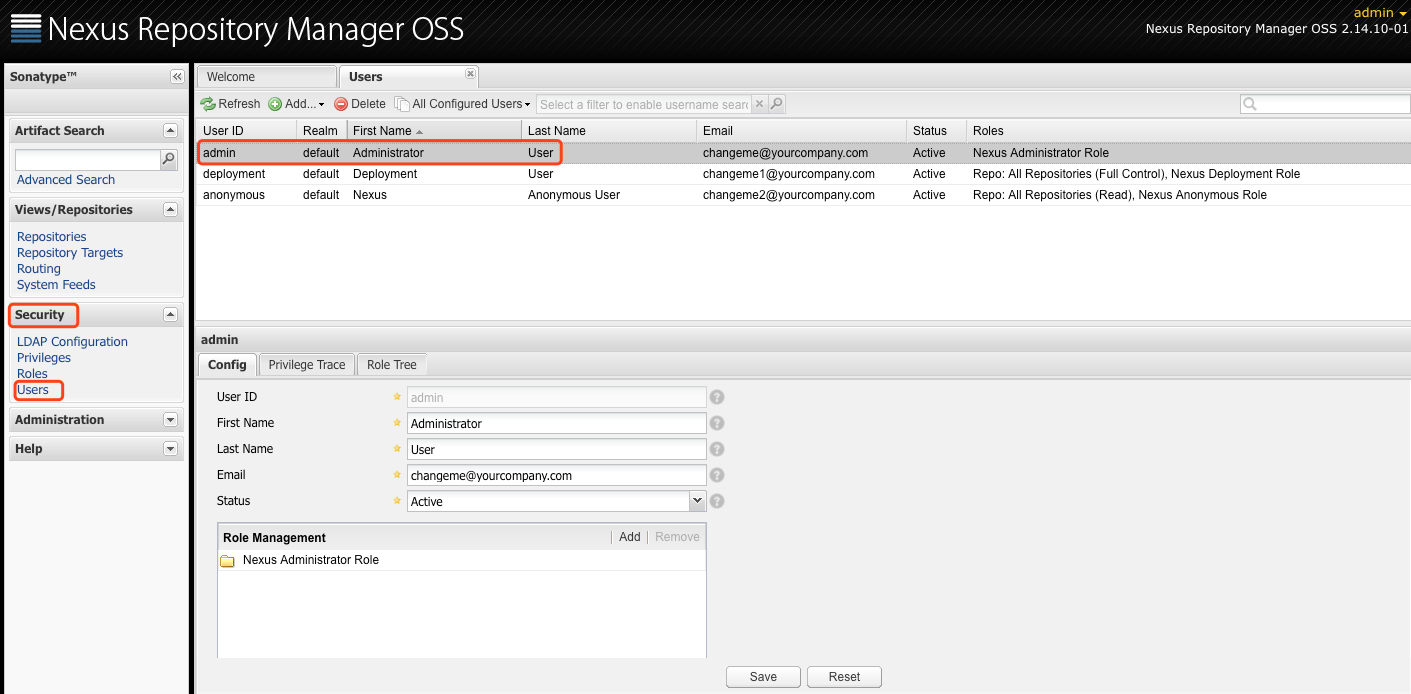Clear the username filter with X icon

tap(759, 104)
